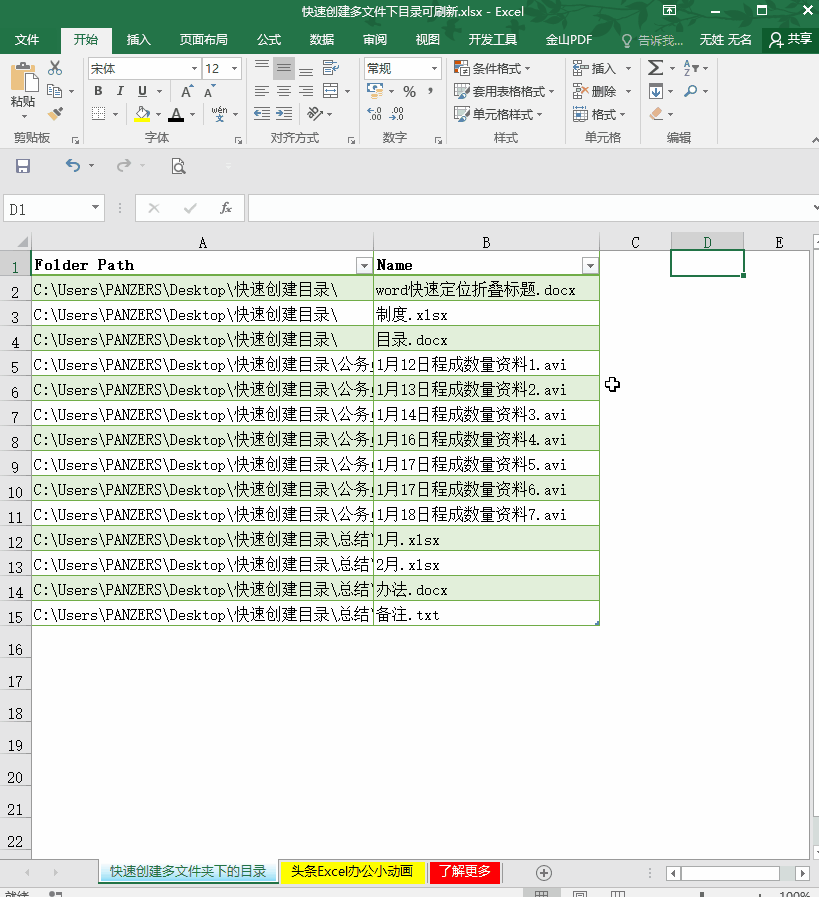Select sheet 头条Excel办公小动画

coord(352,871)
